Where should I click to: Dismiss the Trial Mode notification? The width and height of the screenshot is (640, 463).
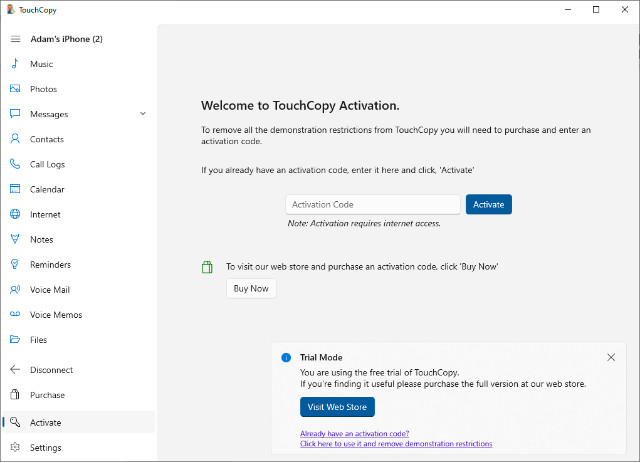pyautogui.click(x=611, y=358)
